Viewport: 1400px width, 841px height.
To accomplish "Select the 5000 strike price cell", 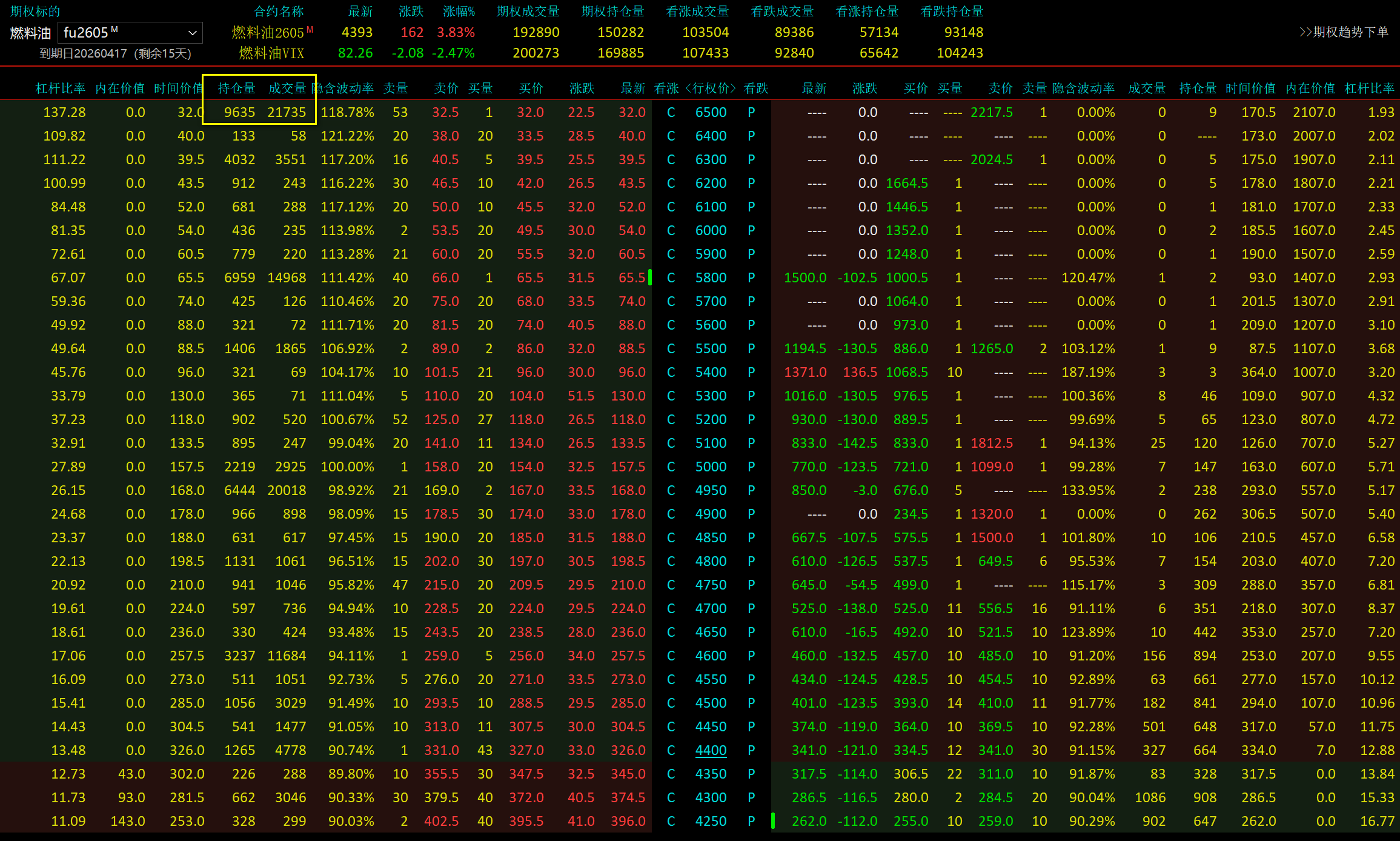I will coord(711,467).
